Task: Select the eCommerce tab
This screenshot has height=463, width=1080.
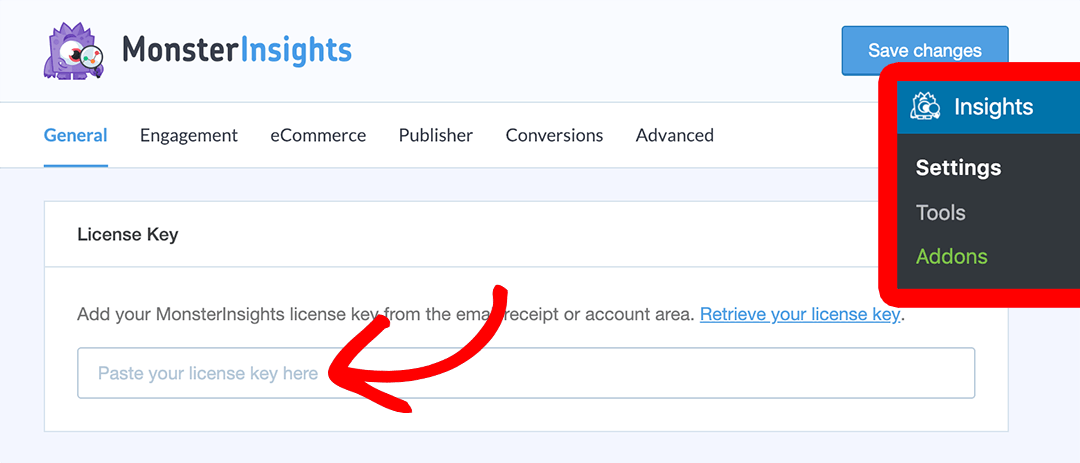Action: [x=318, y=135]
